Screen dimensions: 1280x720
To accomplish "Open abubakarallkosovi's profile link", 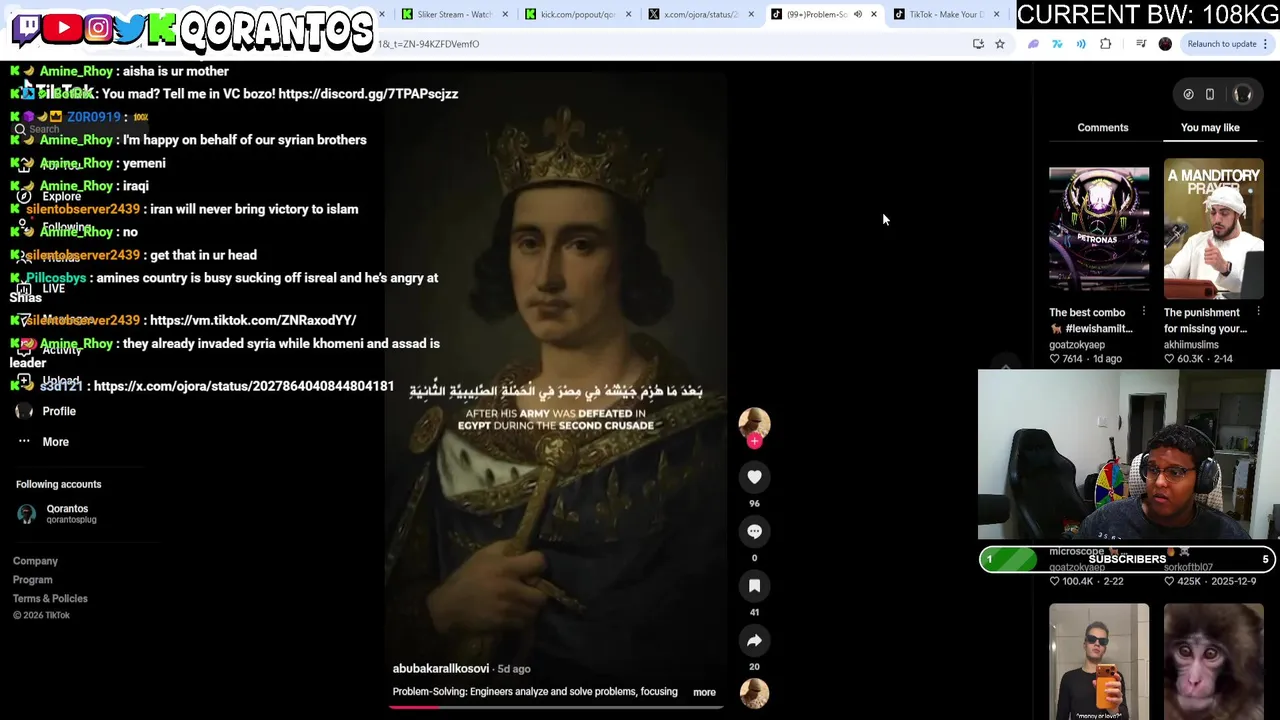I will click(440, 669).
